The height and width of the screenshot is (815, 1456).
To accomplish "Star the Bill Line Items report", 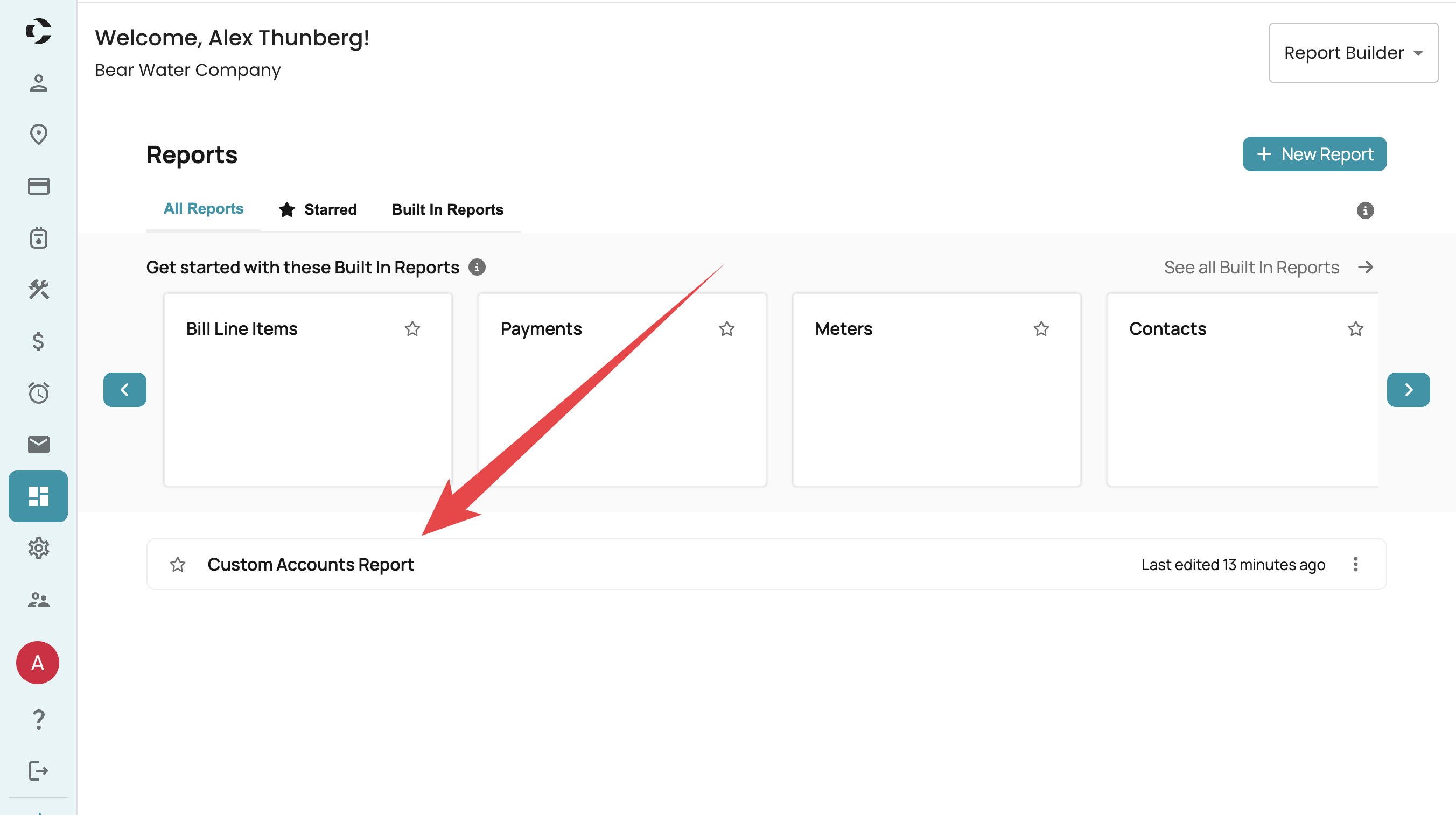I will [412, 328].
